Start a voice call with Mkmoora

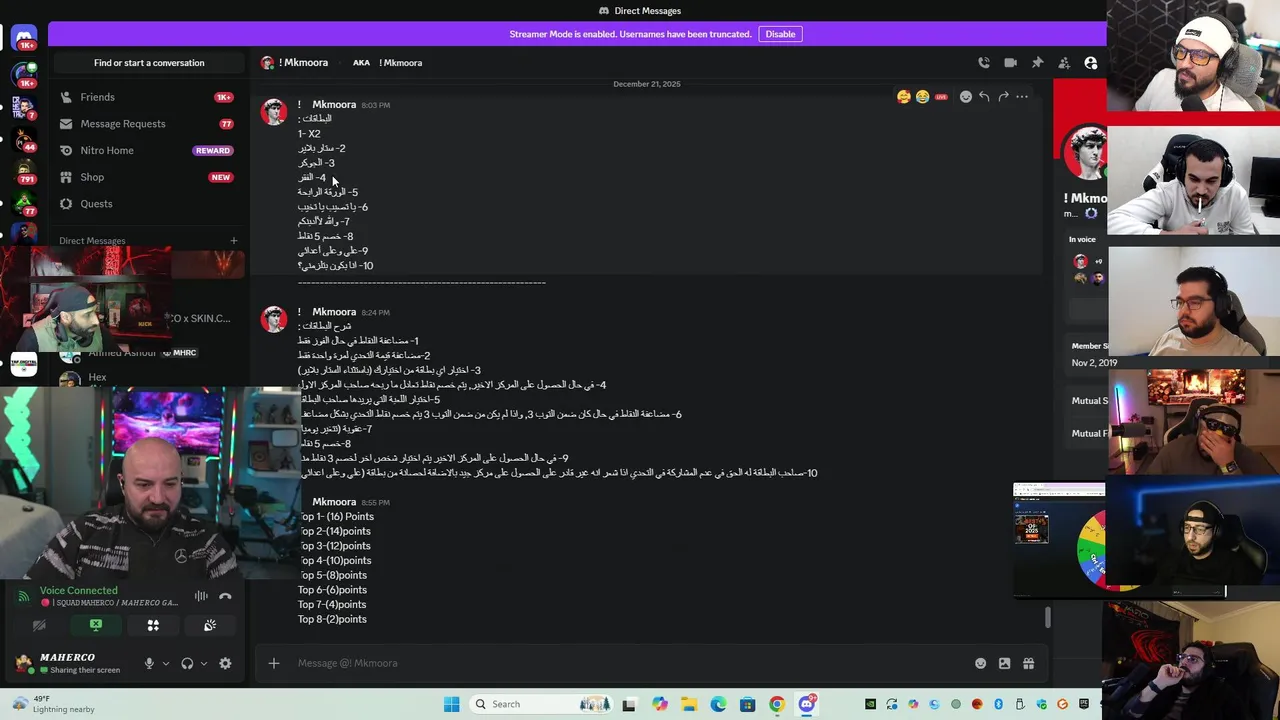click(x=984, y=63)
